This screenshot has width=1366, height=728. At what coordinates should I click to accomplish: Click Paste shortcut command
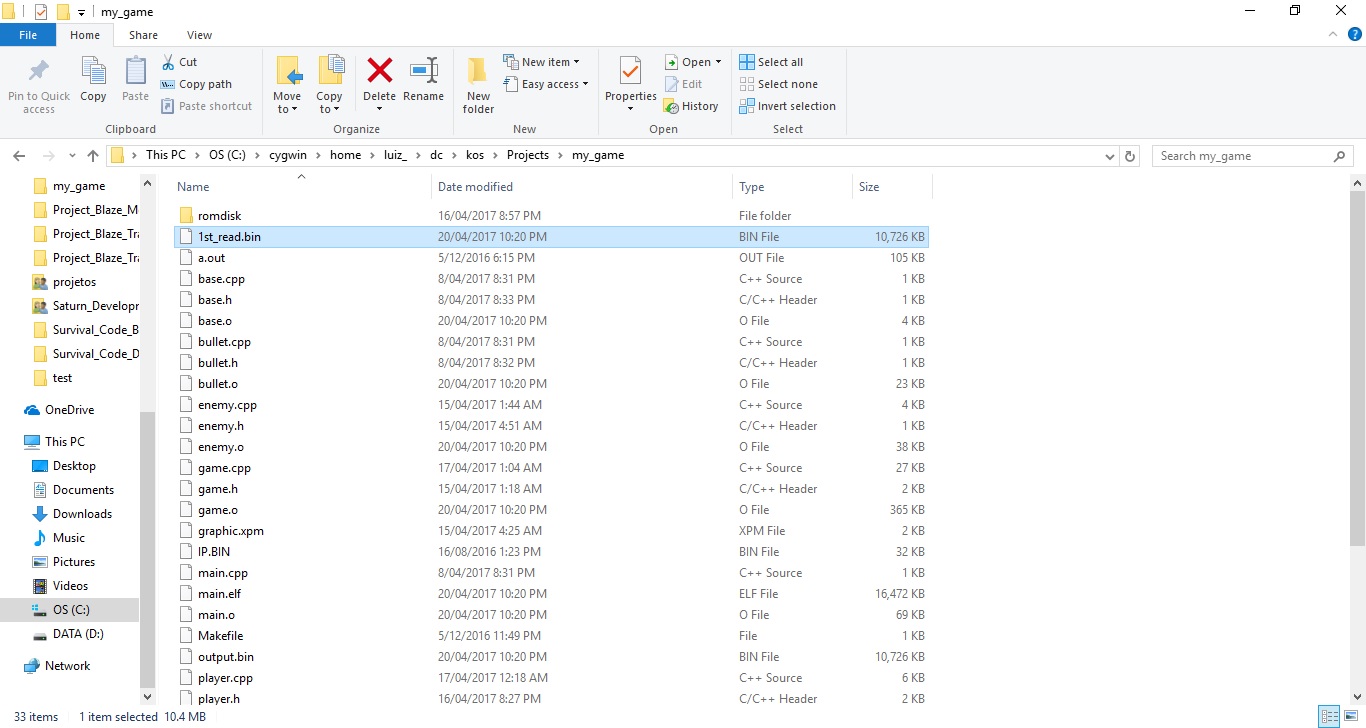(207, 106)
